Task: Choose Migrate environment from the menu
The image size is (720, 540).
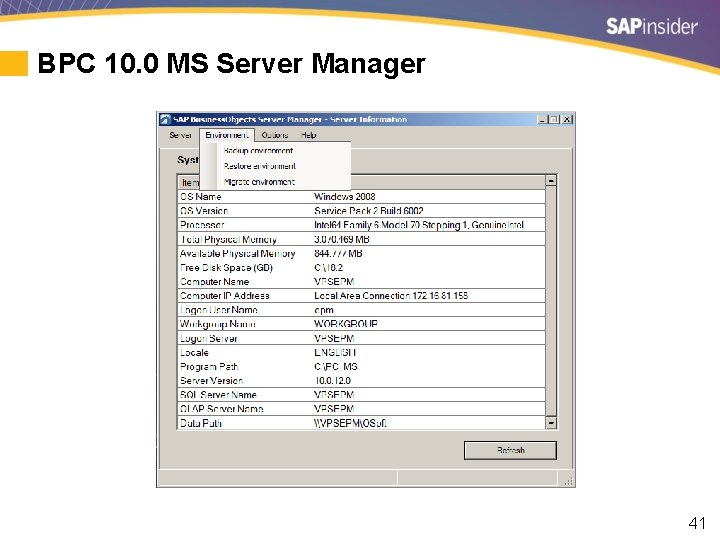Action: click(x=259, y=182)
